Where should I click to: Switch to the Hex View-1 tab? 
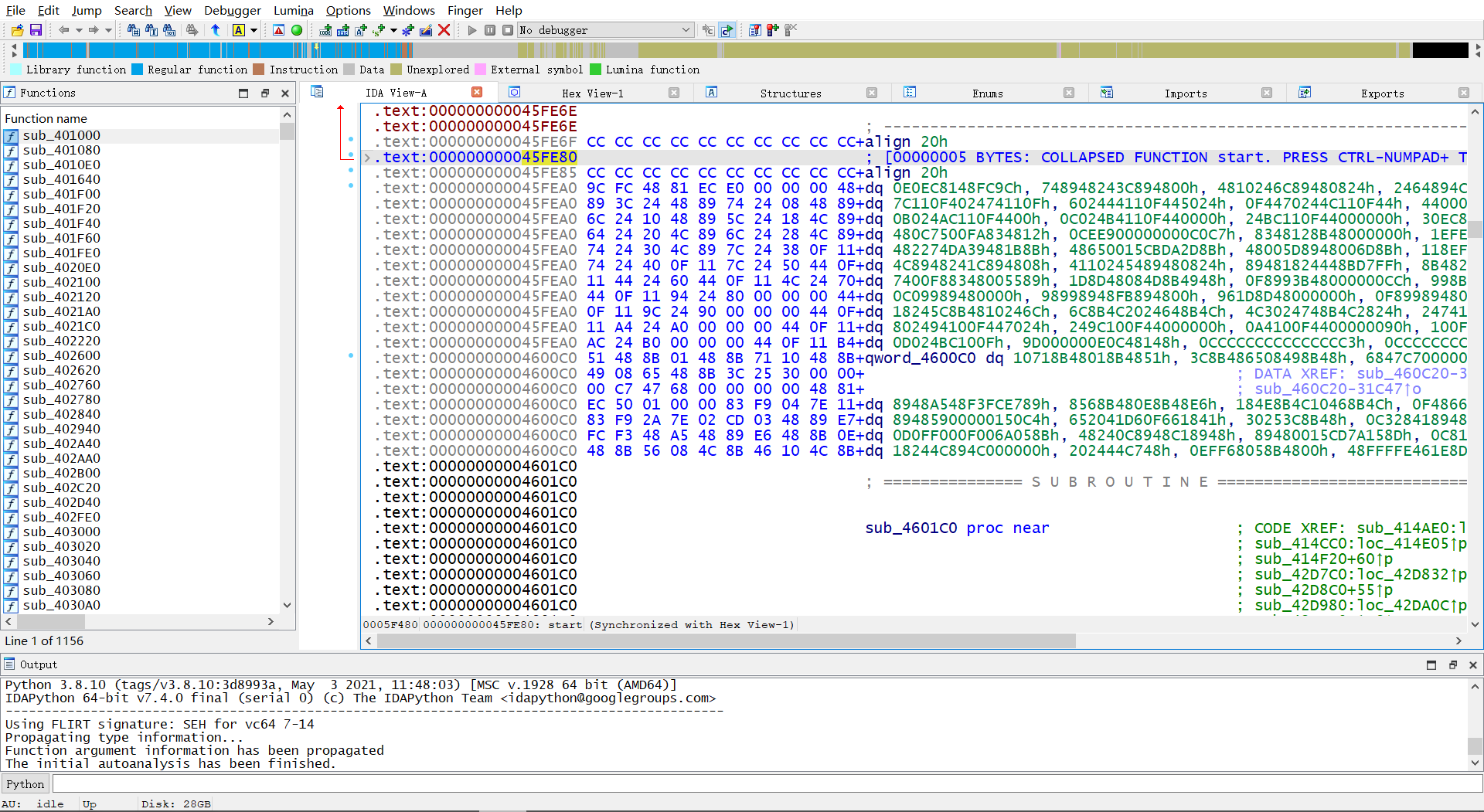coord(592,93)
